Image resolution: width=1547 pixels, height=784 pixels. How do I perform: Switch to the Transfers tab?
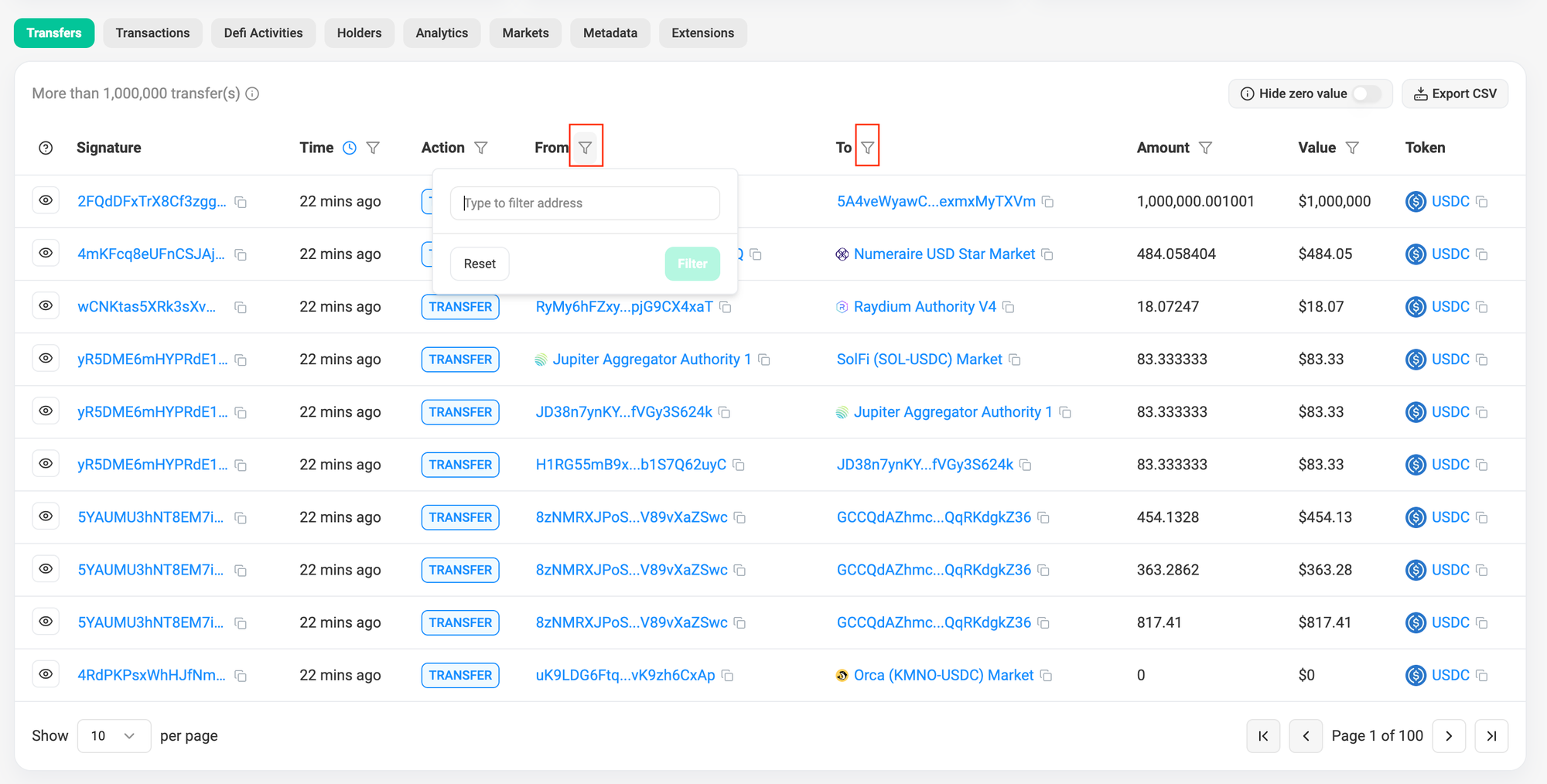pos(54,33)
